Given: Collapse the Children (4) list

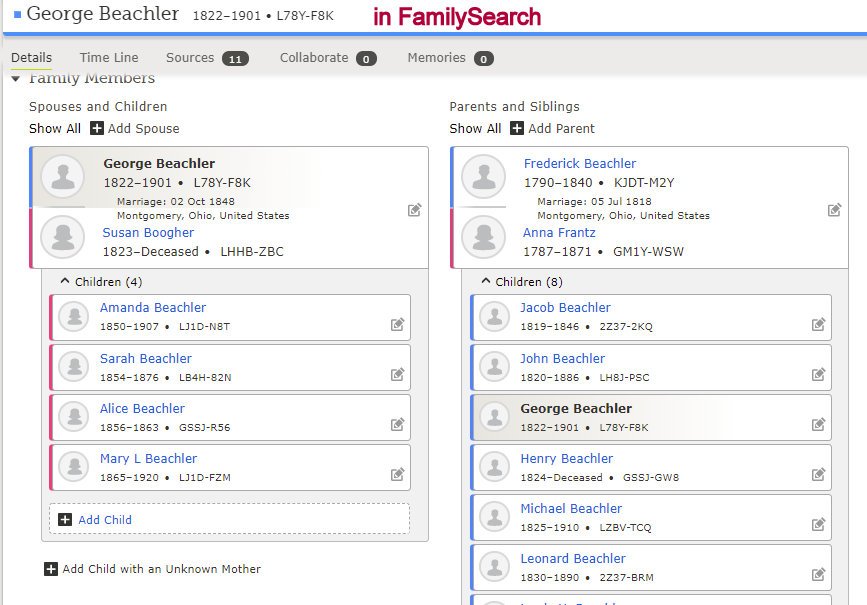Looking at the screenshot, I should tap(66, 282).
